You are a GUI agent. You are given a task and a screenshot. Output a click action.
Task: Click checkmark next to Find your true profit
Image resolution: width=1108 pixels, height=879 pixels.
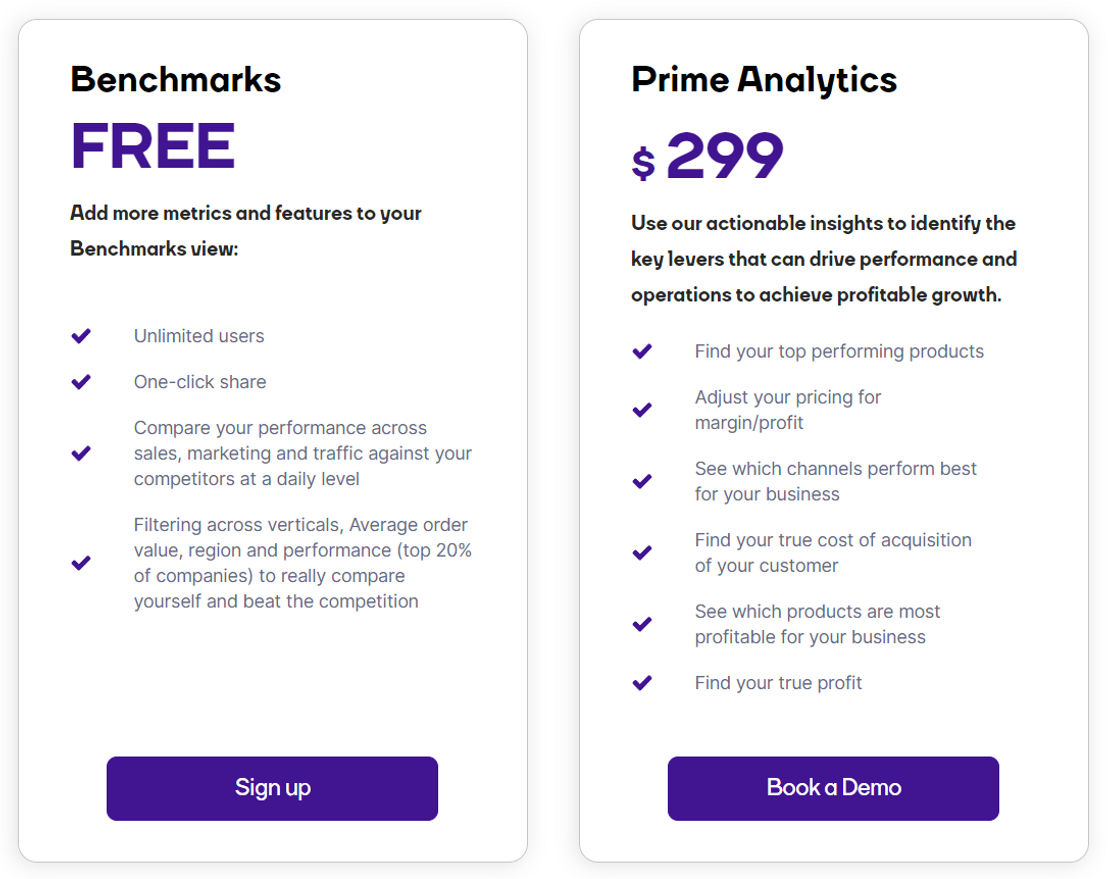tap(642, 683)
